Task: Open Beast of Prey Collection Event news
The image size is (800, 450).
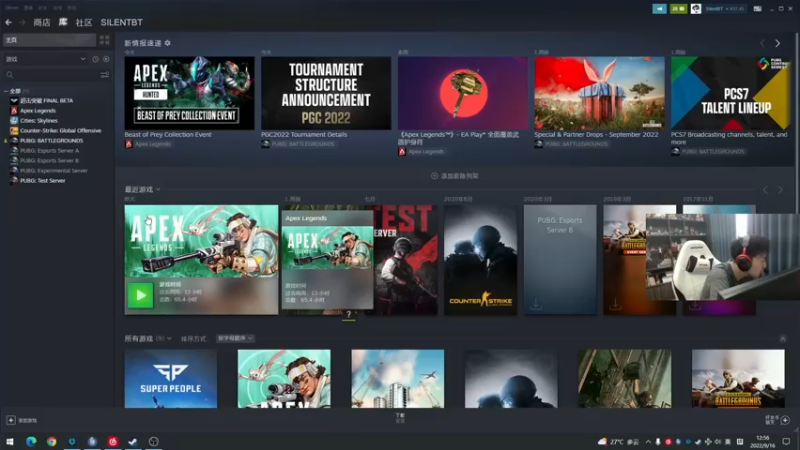Action: 189,93
